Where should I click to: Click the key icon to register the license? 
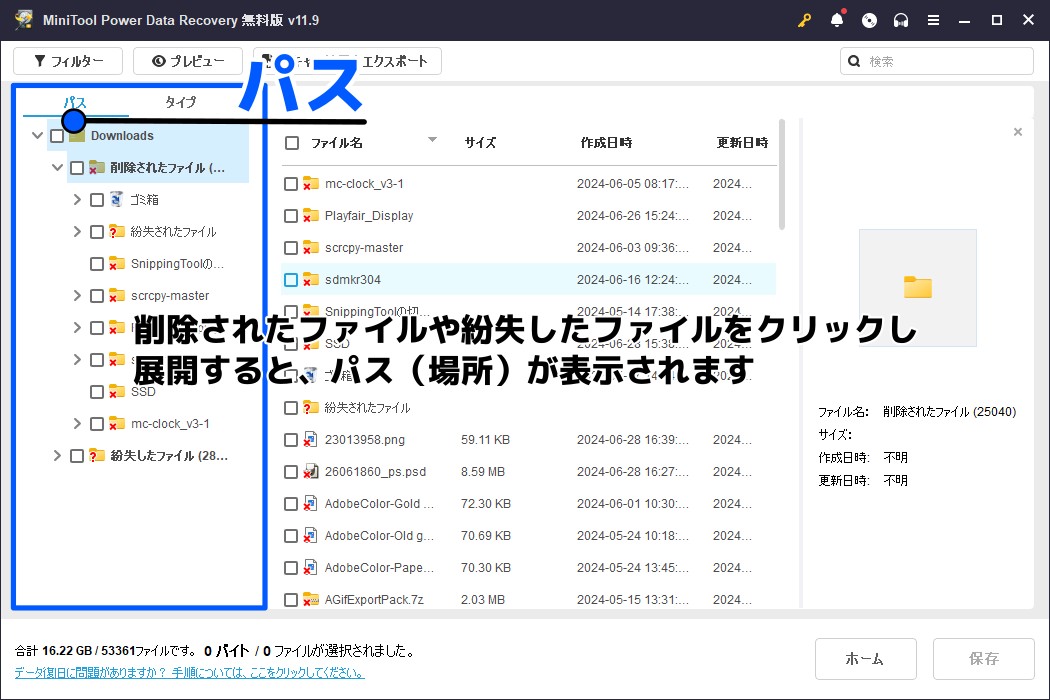(805, 19)
